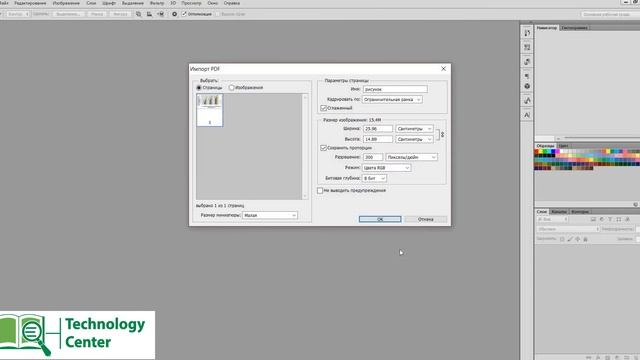The height and width of the screenshot is (360, 640).
Task: Click the page list vertical scrollbar
Action: (305, 147)
